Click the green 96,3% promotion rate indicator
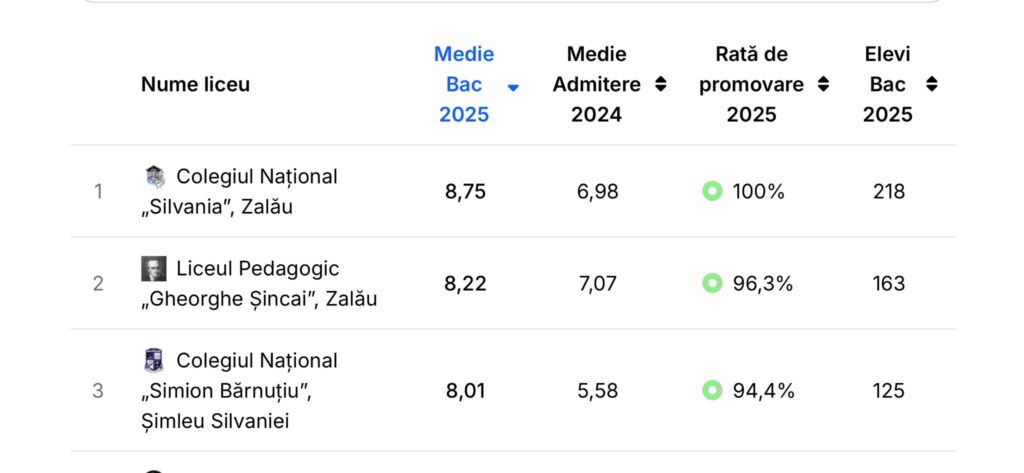 712,283
